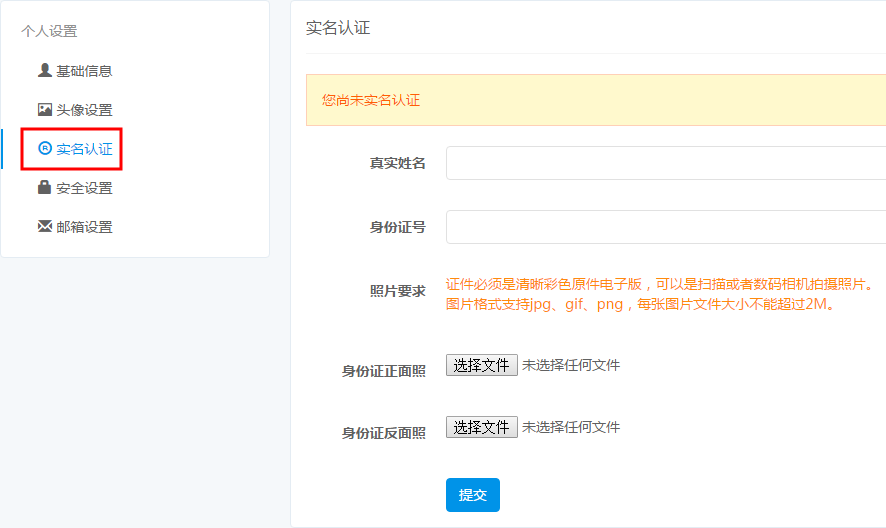Image resolution: width=886 pixels, height=528 pixels.
Task: Click the yellow 您尚未实名认证 alert banner
Action: [x=596, y=100]
